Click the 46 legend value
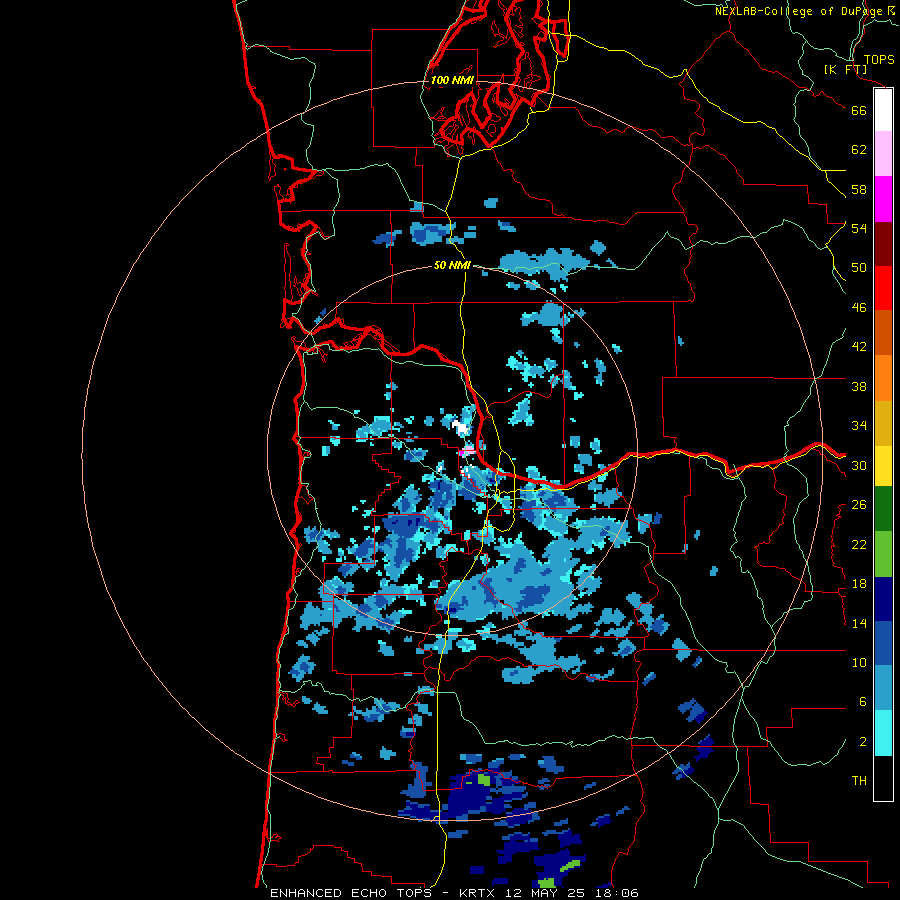Screen dimensions: 900x900 coord(859,307)
